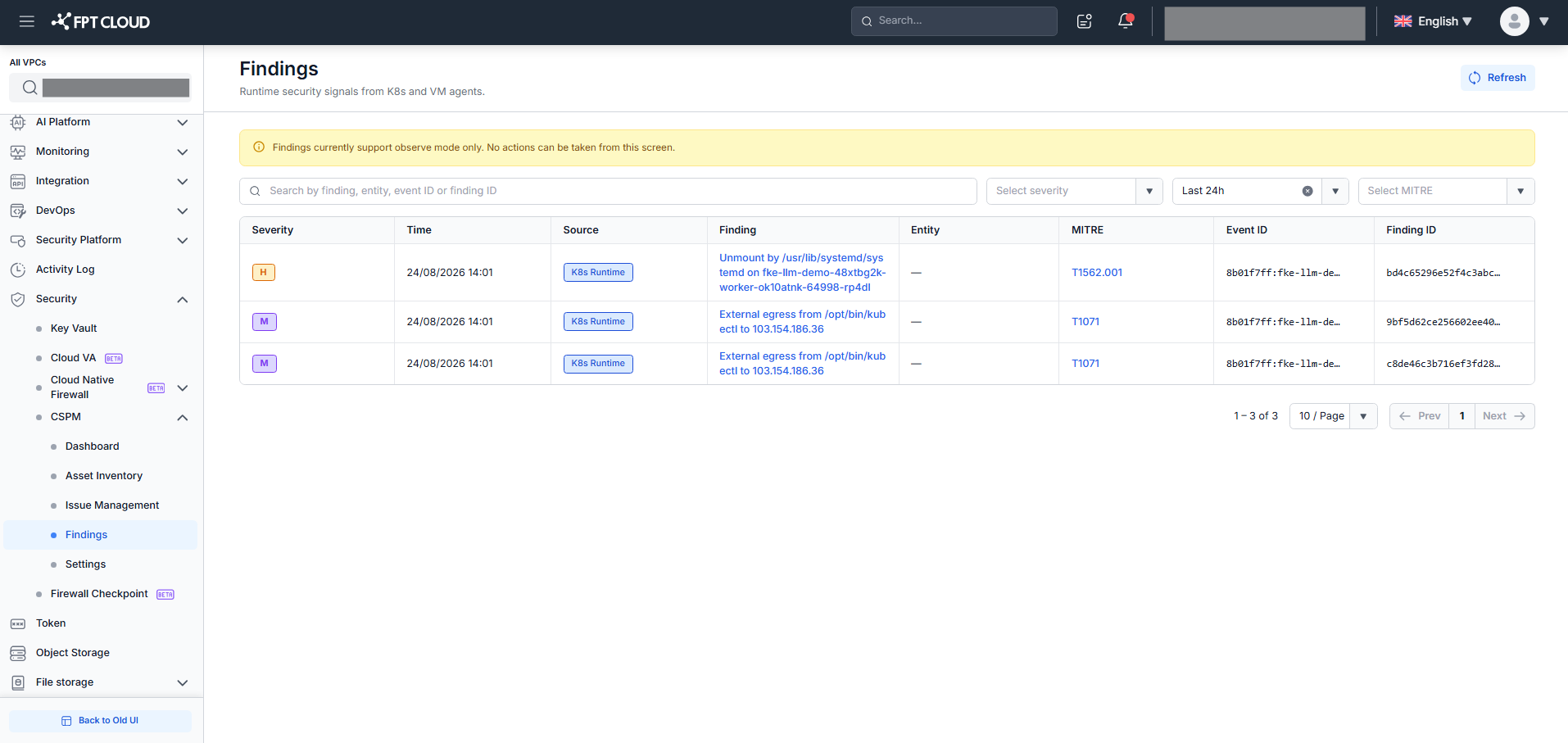Click the Time column header
This screenshot has width=1568, height=743.
[419, 230]
